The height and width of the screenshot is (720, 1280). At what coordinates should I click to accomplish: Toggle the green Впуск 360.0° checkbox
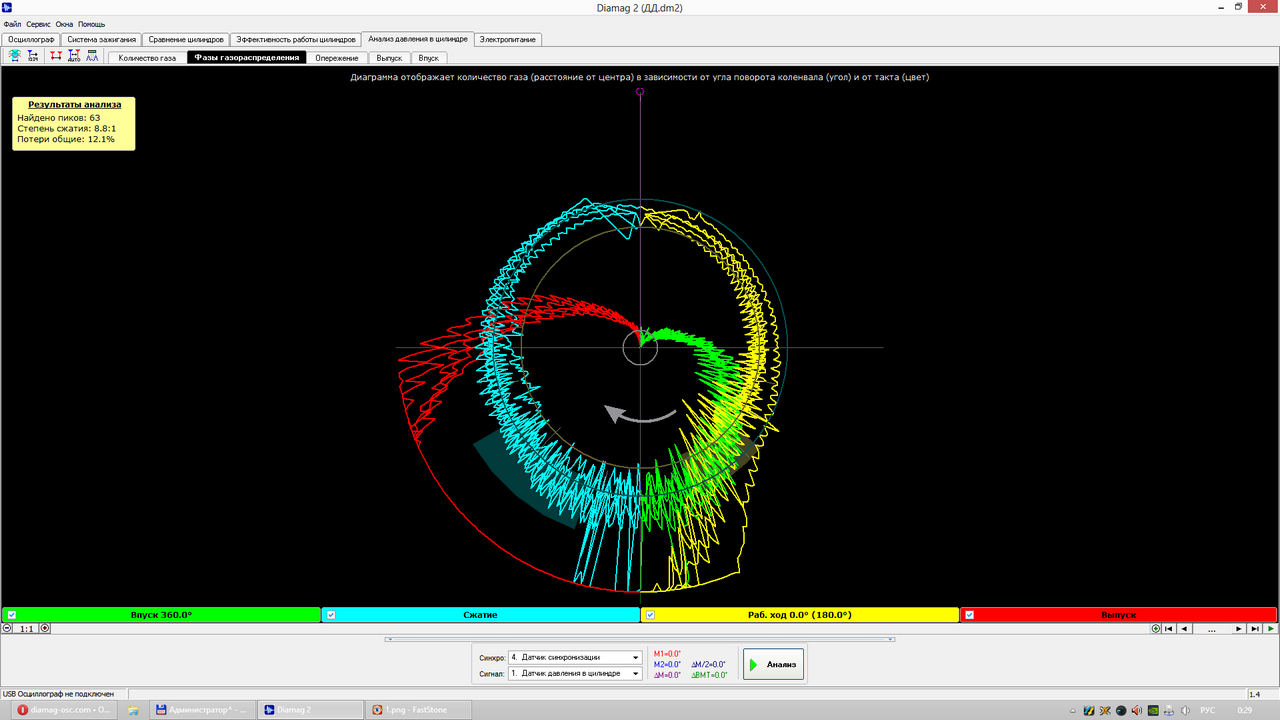pyautogui.click(x=11, y=615)
